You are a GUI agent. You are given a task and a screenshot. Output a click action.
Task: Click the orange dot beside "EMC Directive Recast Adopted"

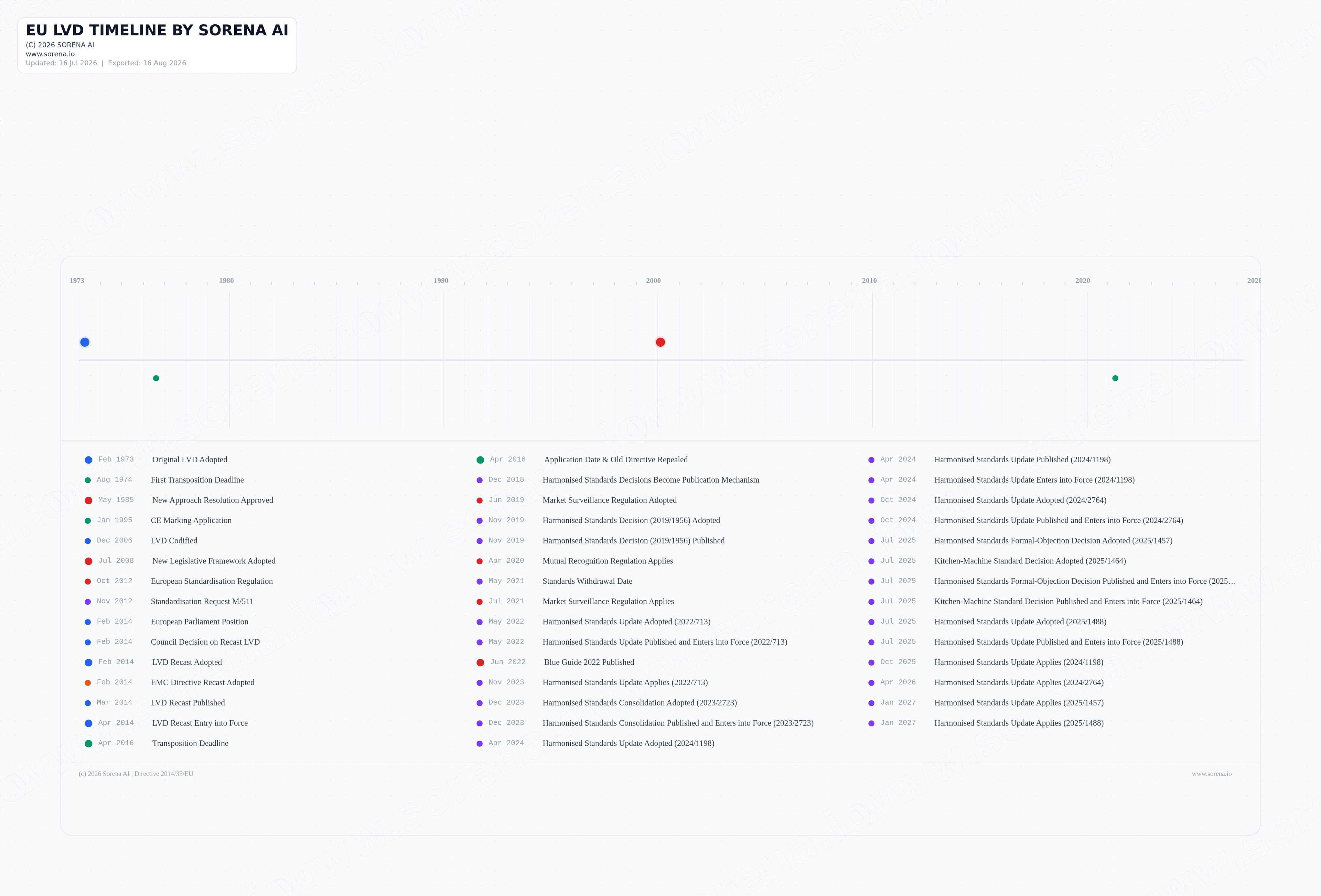pyautogui.click(x=87, y=683)
